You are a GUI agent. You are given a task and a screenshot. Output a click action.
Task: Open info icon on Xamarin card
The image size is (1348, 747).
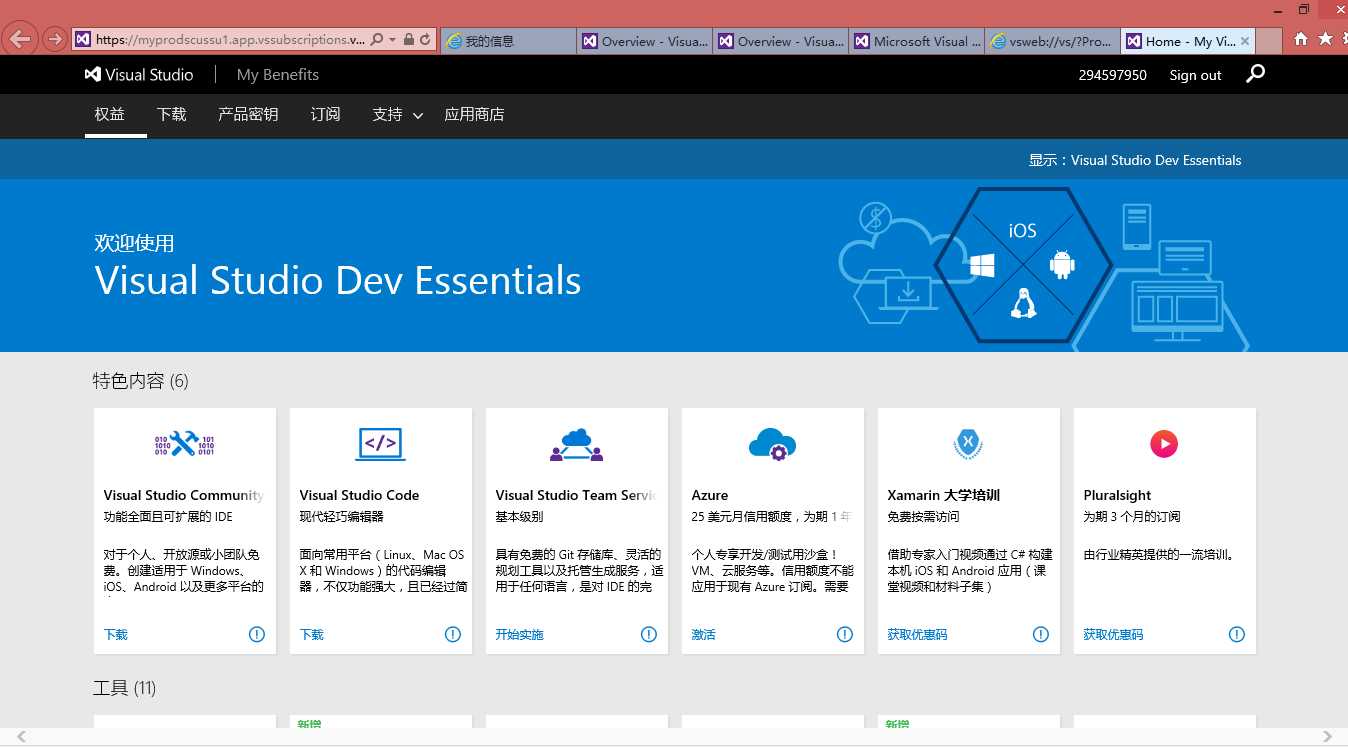pyautogui.click(x=1041, y=634)
